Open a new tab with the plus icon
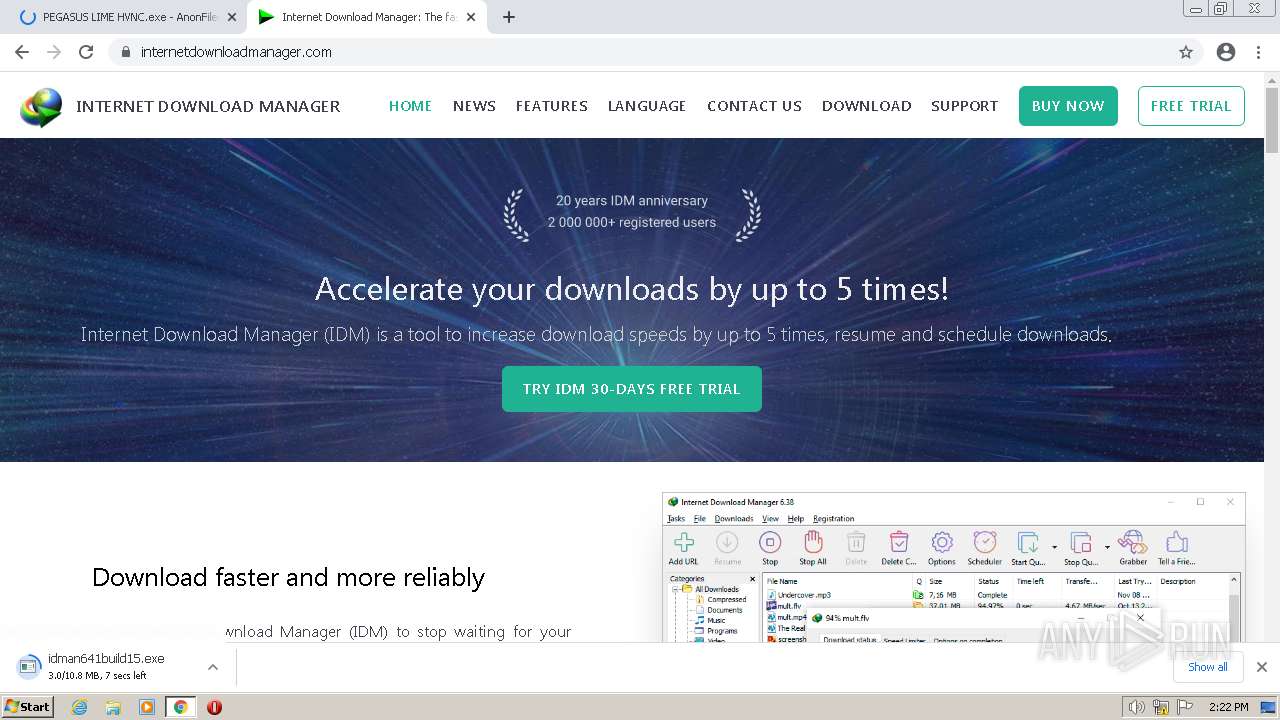Image resolution: width=1280 pixels, height=720 pixels. point(509,17)
